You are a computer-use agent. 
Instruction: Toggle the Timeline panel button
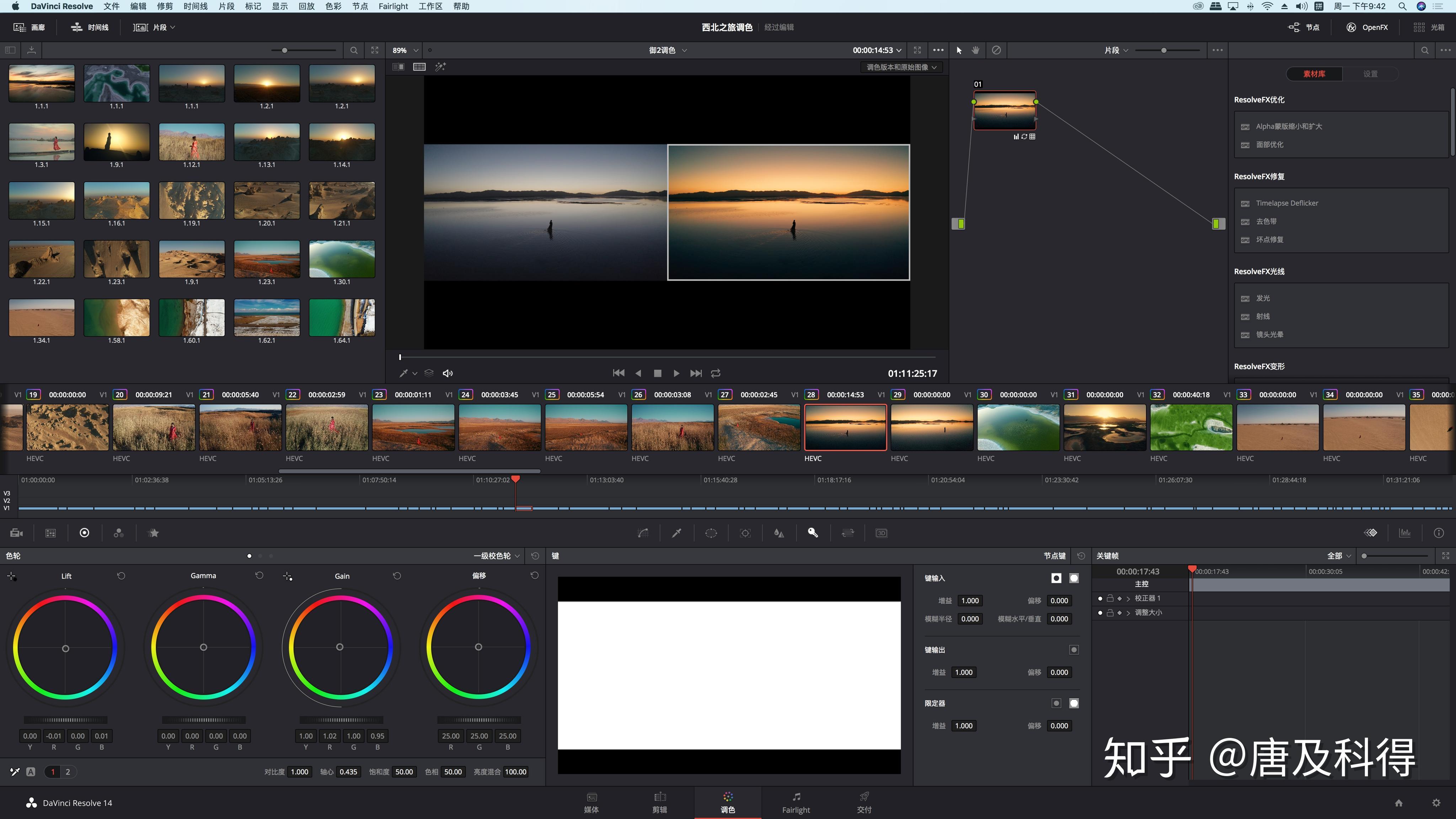[89, 27]
